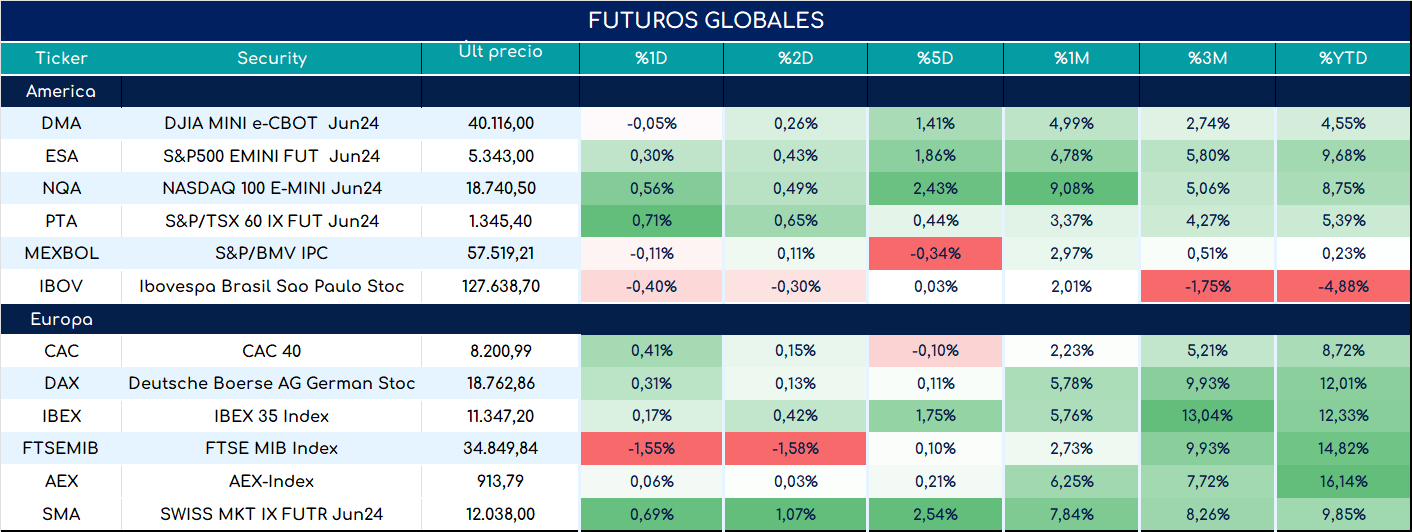The image size is (1412, 532).
Task: Select the %1M column header
Action: coord(1071,58)
